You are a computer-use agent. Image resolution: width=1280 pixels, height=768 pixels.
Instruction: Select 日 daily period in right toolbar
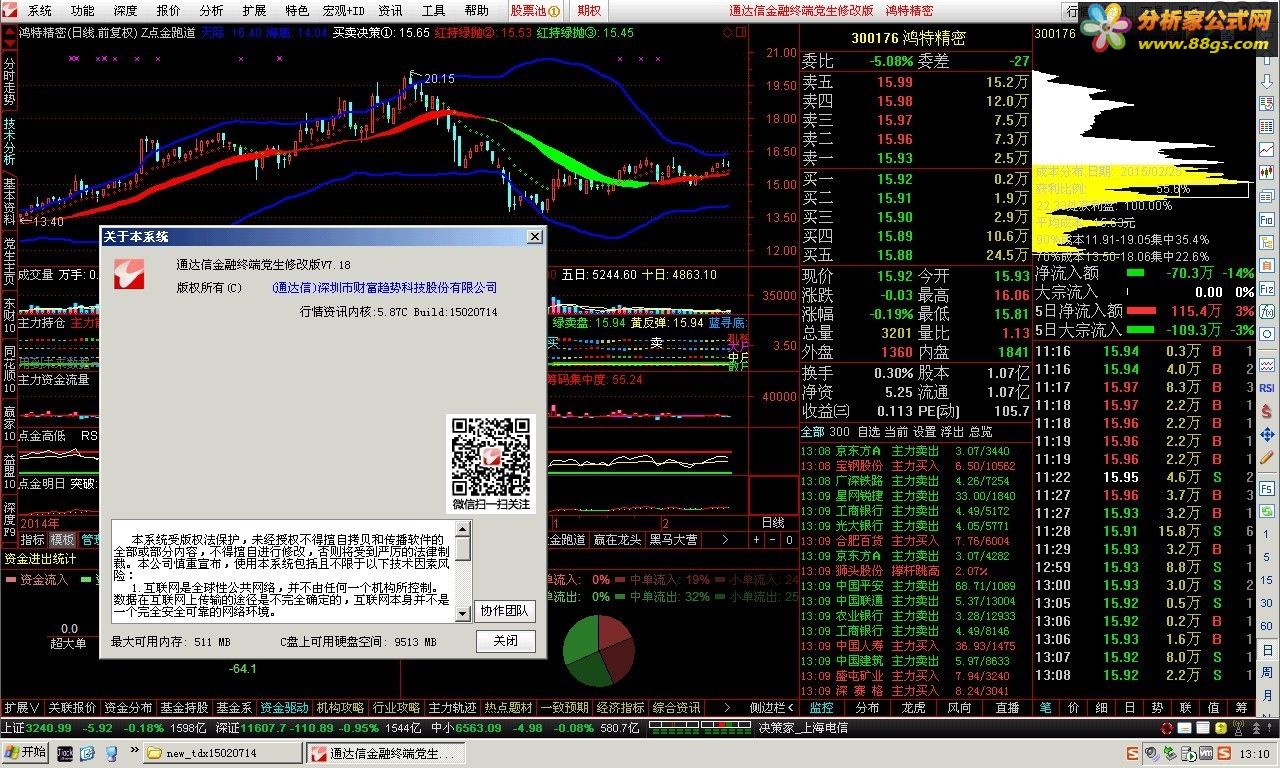pyautogui.click(x=1267, y=650)
